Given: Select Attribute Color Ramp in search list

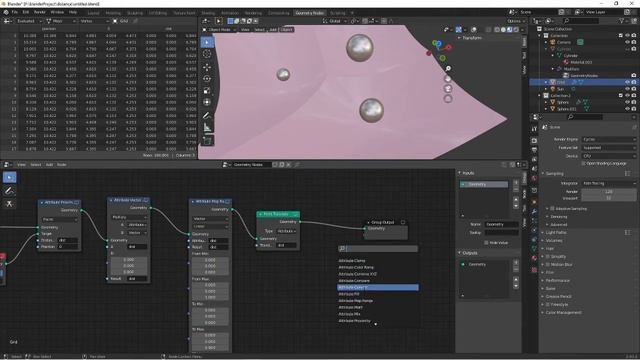Looking at the screenshot, I should 356,267.
